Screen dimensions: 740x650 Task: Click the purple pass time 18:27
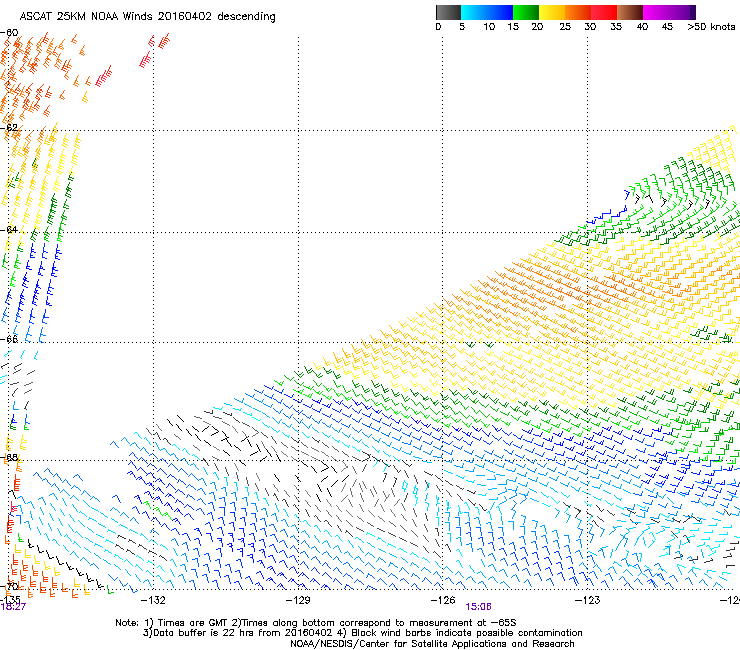click(x=13, y=607)
